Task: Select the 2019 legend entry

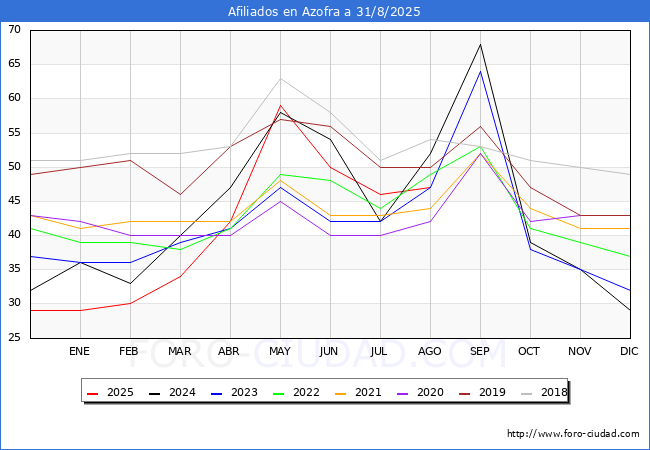Action: 484,392
